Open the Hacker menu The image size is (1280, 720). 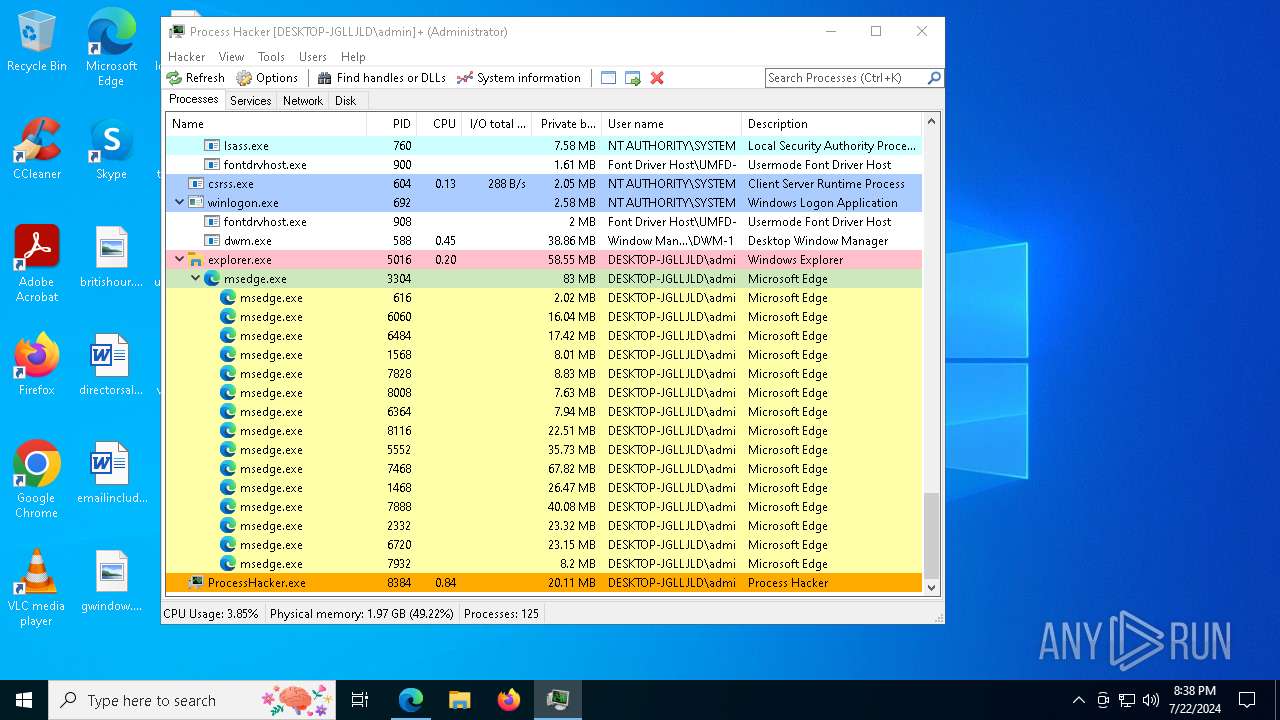pos(186,57)
